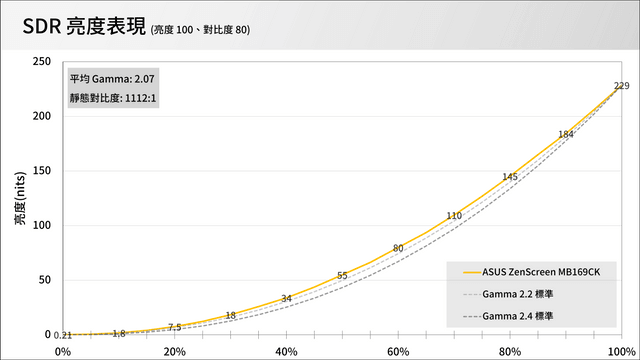Click the 55 data point label

(342, 276)
